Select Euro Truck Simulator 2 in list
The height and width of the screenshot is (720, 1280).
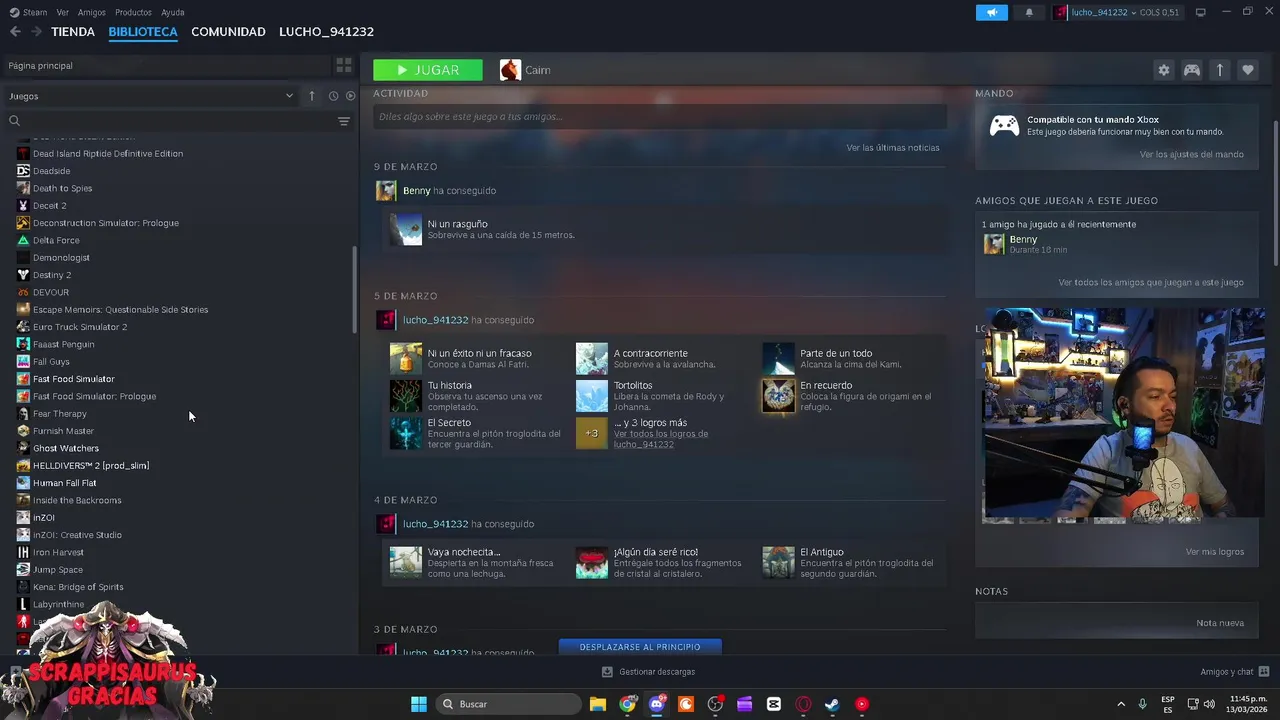tap(80, 327)
